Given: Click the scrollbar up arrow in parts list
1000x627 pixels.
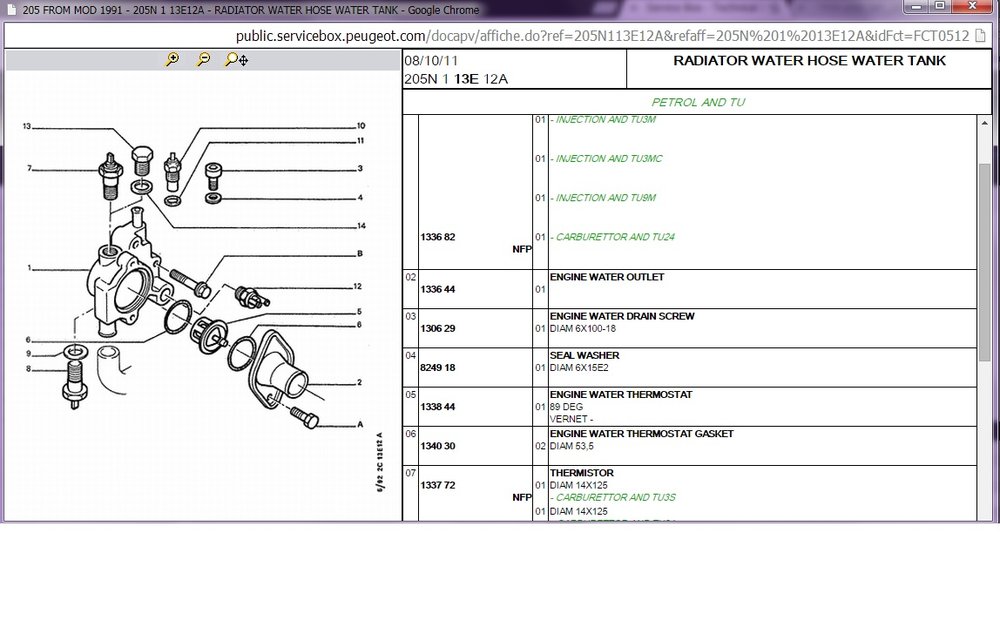Looking at the screenshot, I should [984, 122].
